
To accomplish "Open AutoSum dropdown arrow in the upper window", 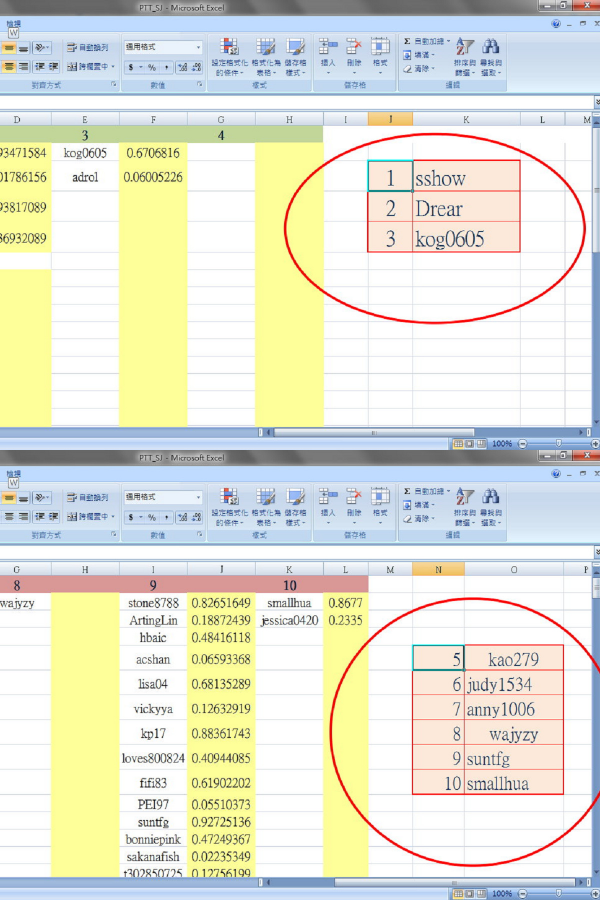I will (448, 41).
